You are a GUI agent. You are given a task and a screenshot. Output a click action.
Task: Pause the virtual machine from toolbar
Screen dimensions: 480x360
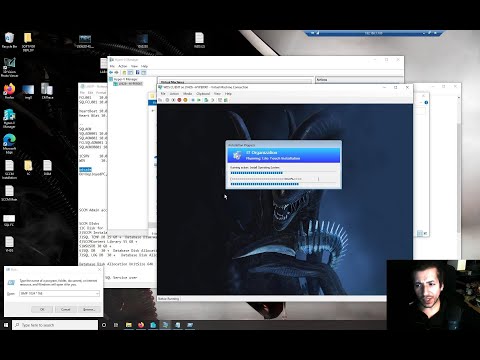193,100
